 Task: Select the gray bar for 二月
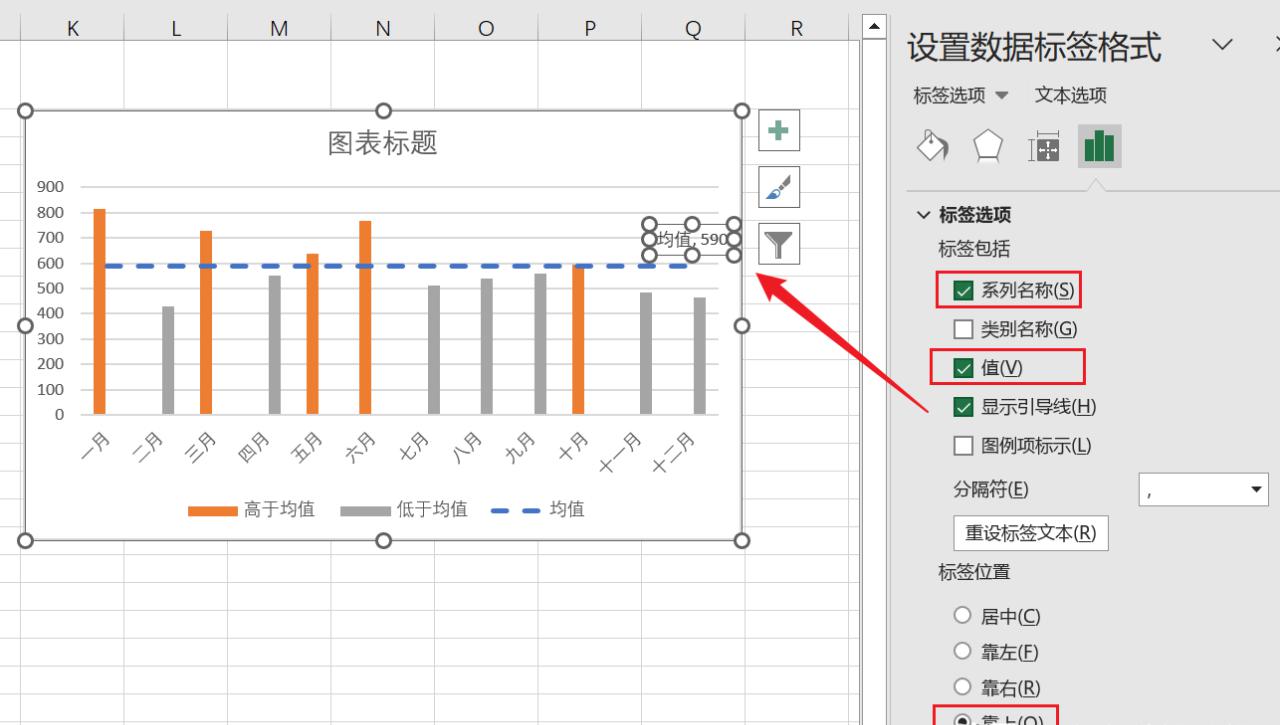168,360
